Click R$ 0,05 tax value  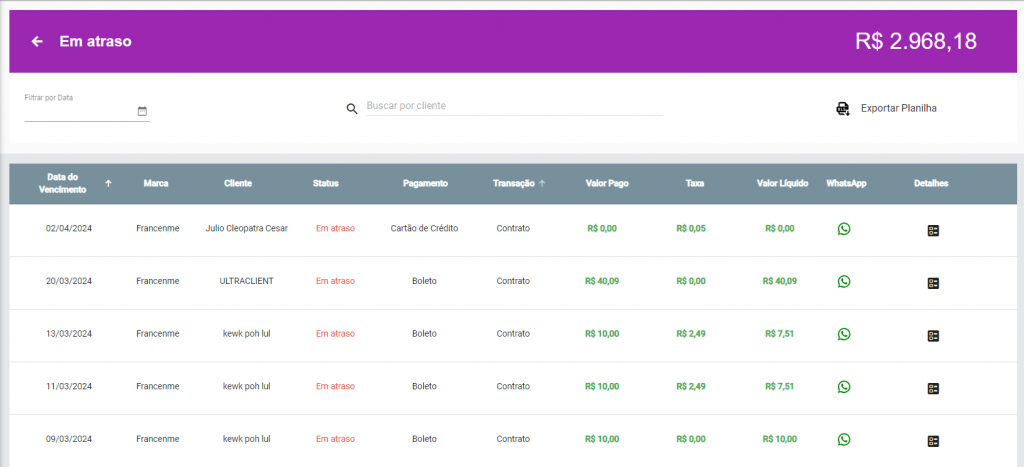[691, 229]
